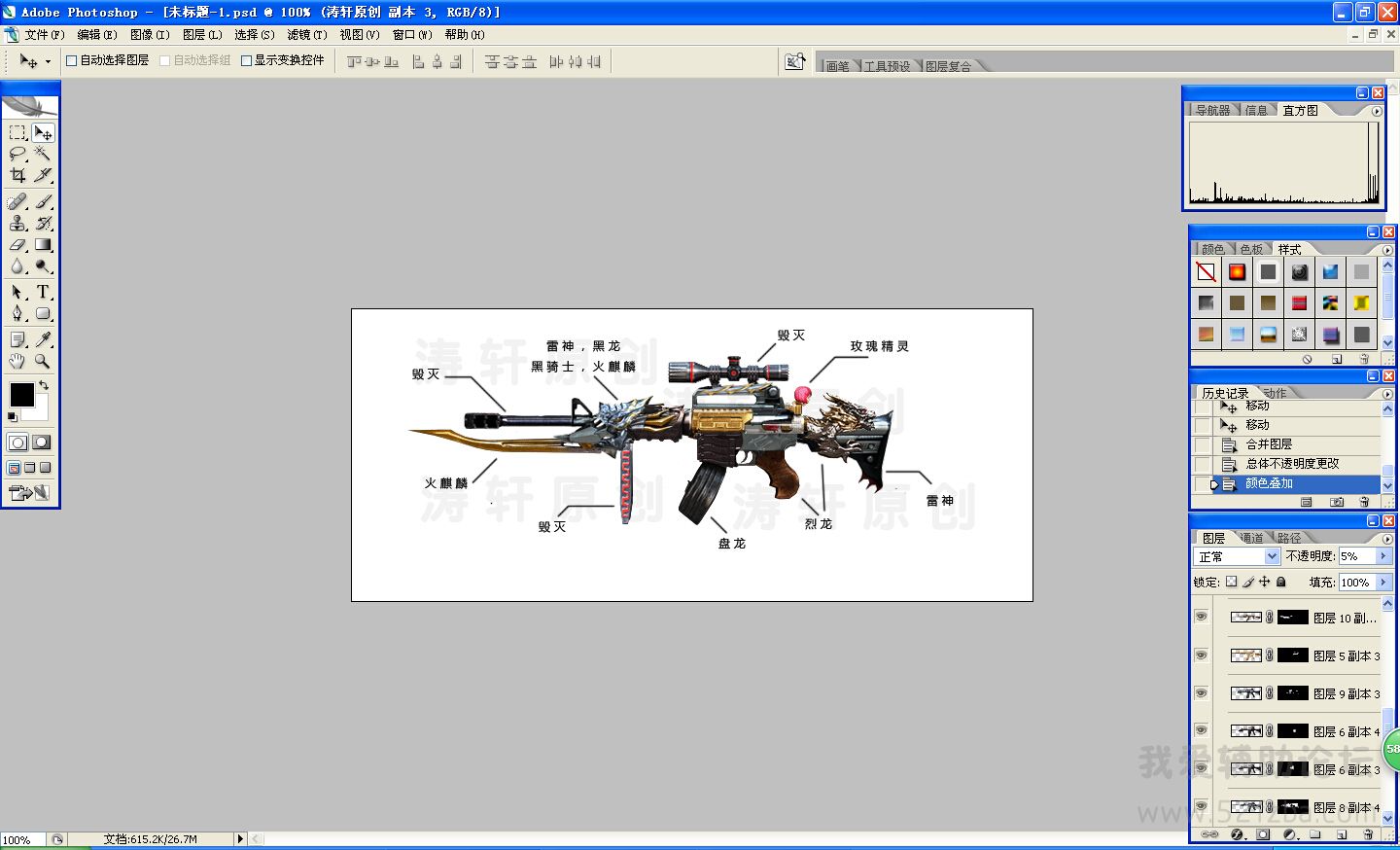
Task: Open the 画笔 palette well tab
Action: [x=837, y=66]
